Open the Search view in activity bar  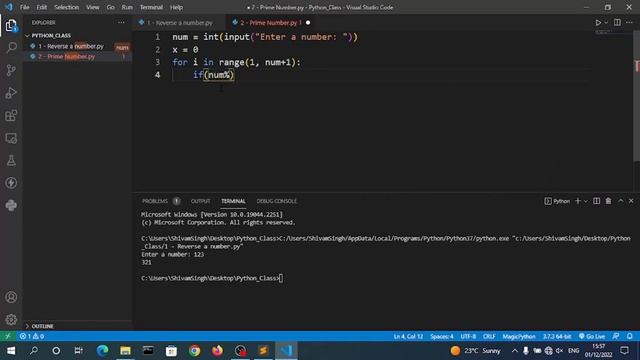point(11,47)
